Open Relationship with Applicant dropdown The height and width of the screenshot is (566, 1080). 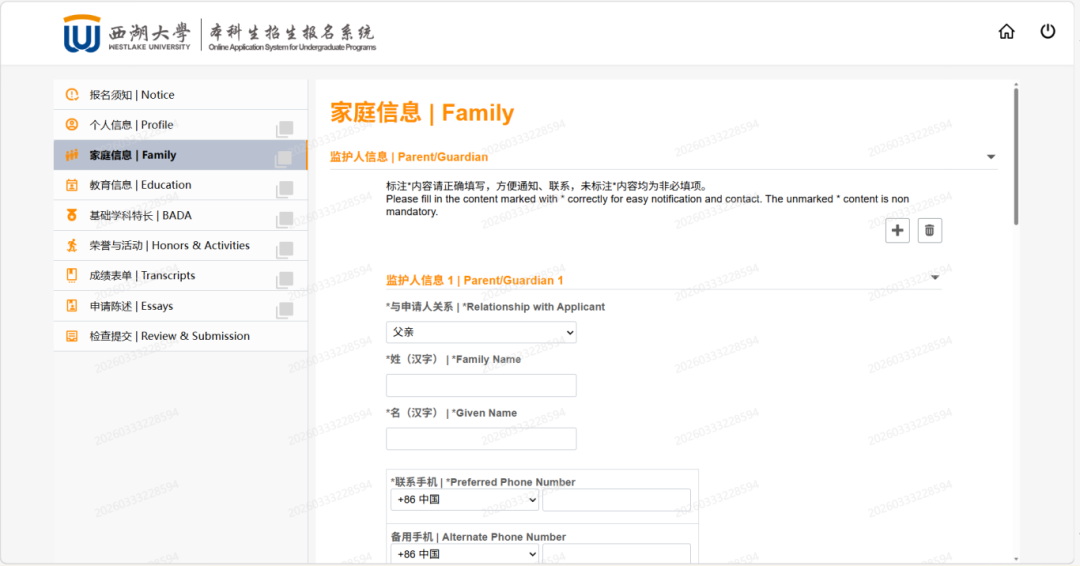pos(481,333)
